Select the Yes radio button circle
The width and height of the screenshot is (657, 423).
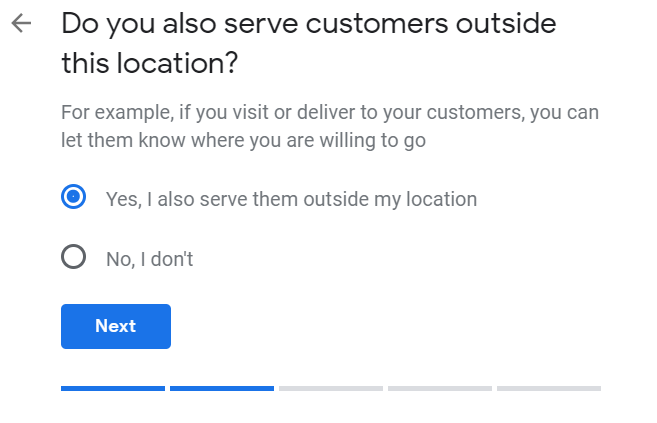coord(73,196)
